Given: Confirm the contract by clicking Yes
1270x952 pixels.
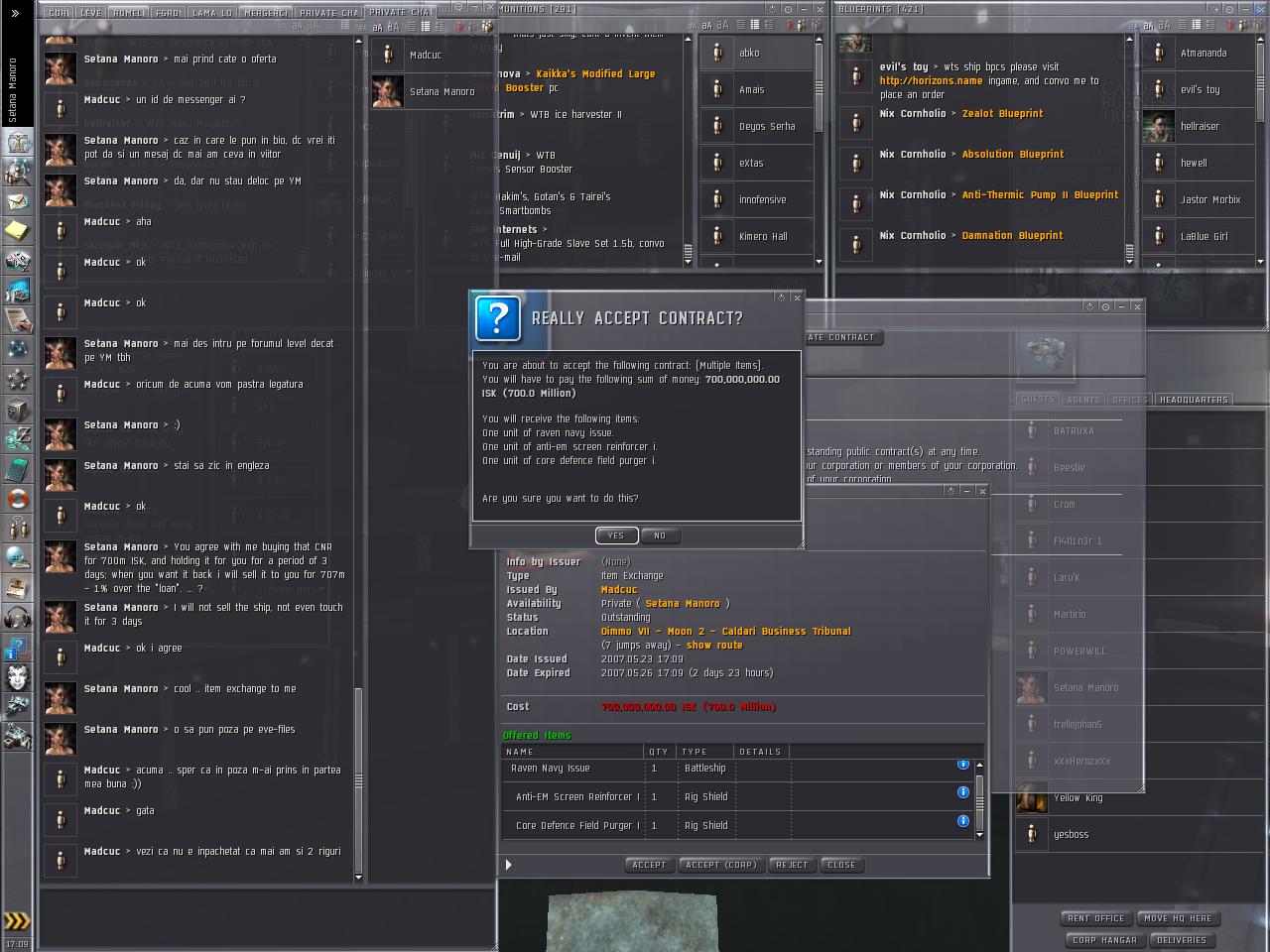Looking at the screenshot, I should tap(616, 535).
